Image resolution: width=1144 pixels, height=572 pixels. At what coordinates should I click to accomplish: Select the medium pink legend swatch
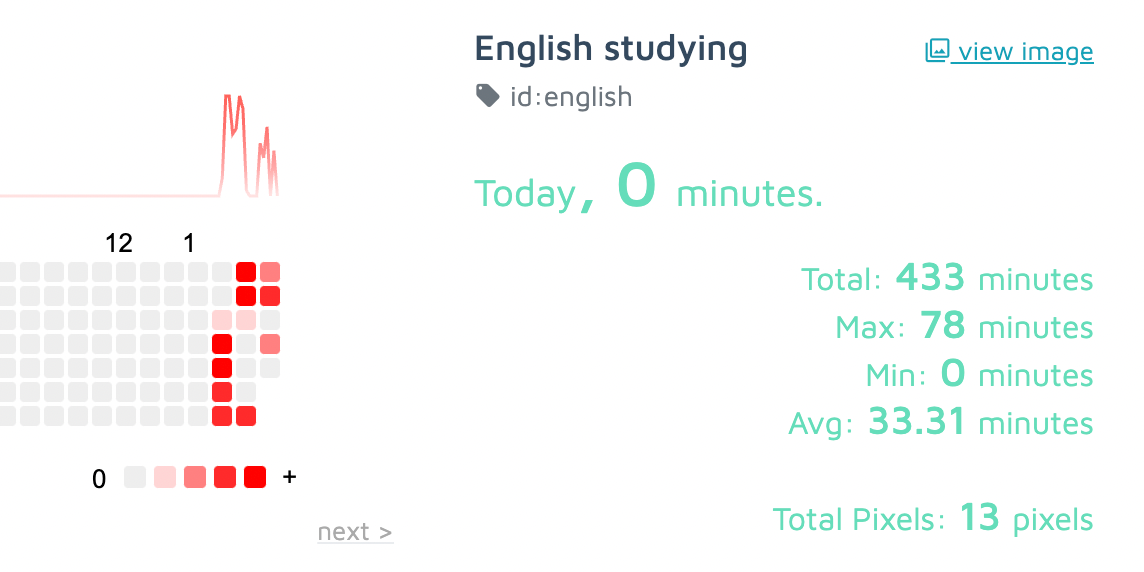pos(195,477)
